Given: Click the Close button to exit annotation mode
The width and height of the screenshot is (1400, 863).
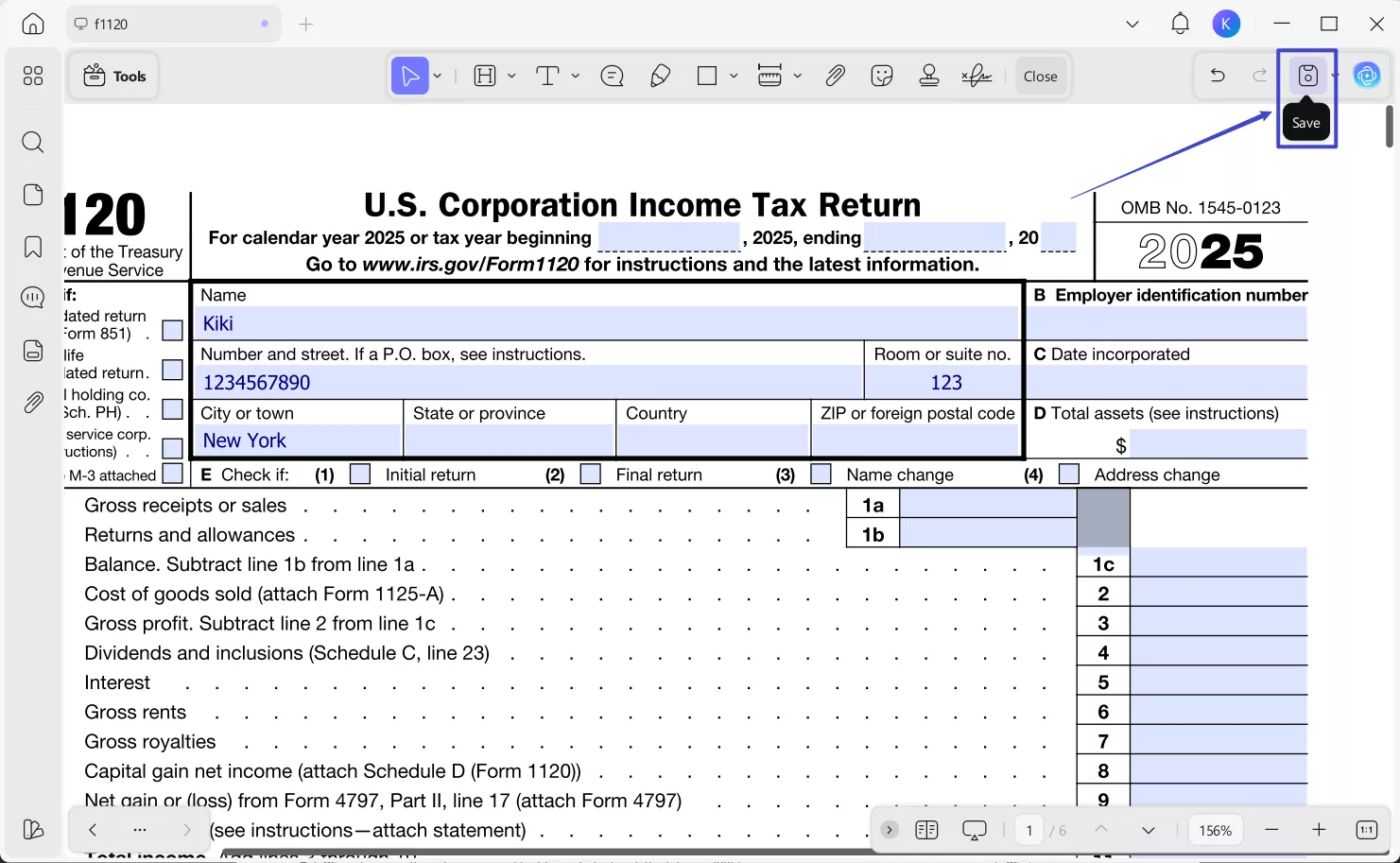Looking at the screenshot, I should (1041, 76).
